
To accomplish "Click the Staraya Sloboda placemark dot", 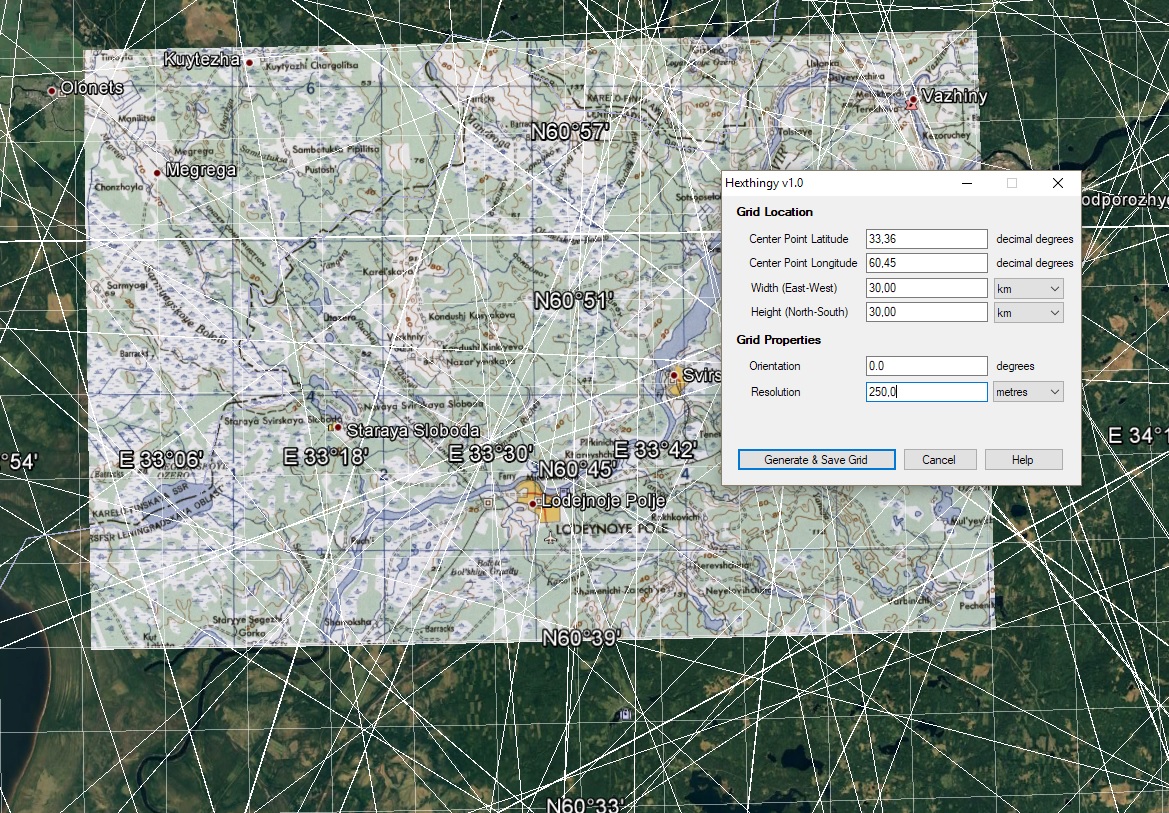I will pos(338,427).
